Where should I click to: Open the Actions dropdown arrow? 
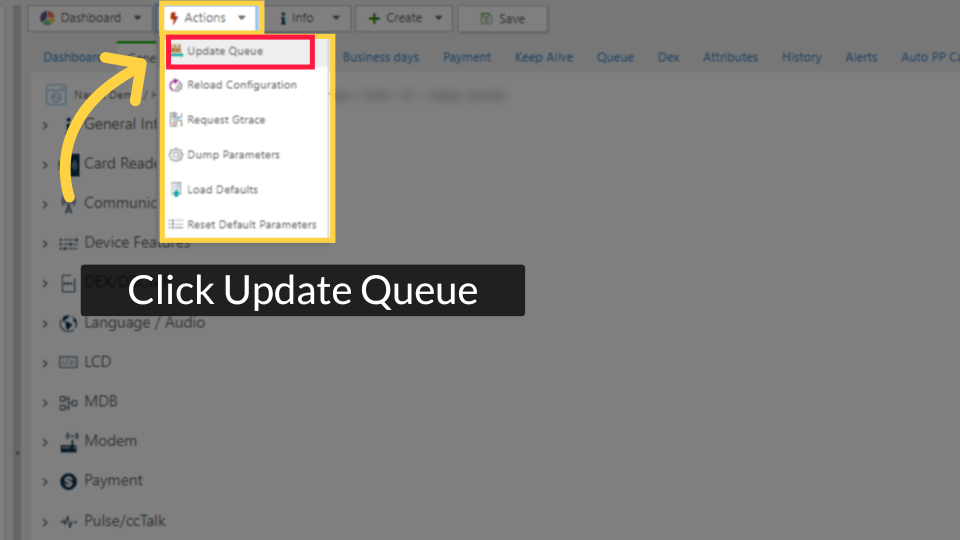(x=242, y=18)
